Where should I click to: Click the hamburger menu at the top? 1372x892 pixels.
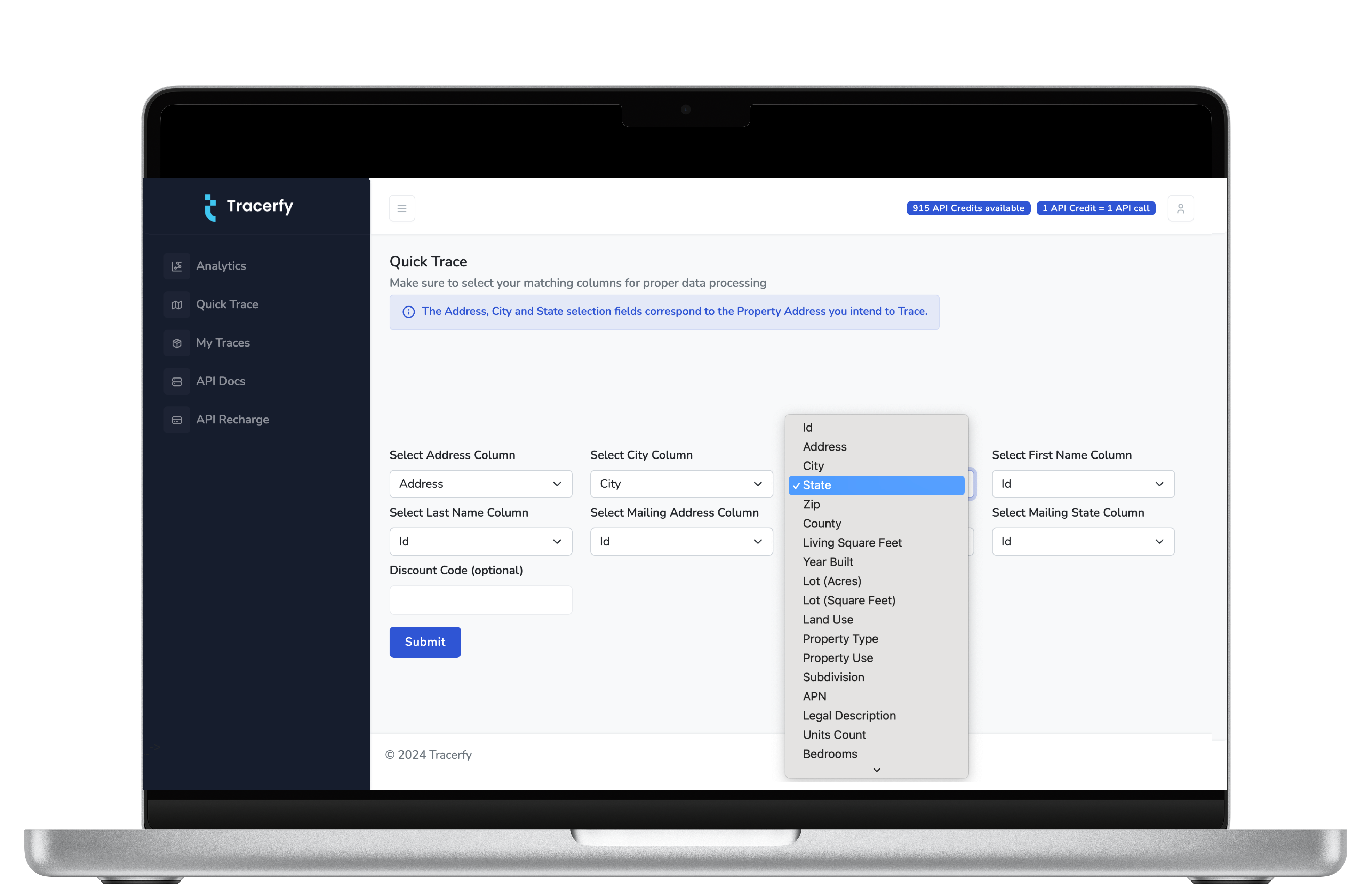tap(402, 208)
